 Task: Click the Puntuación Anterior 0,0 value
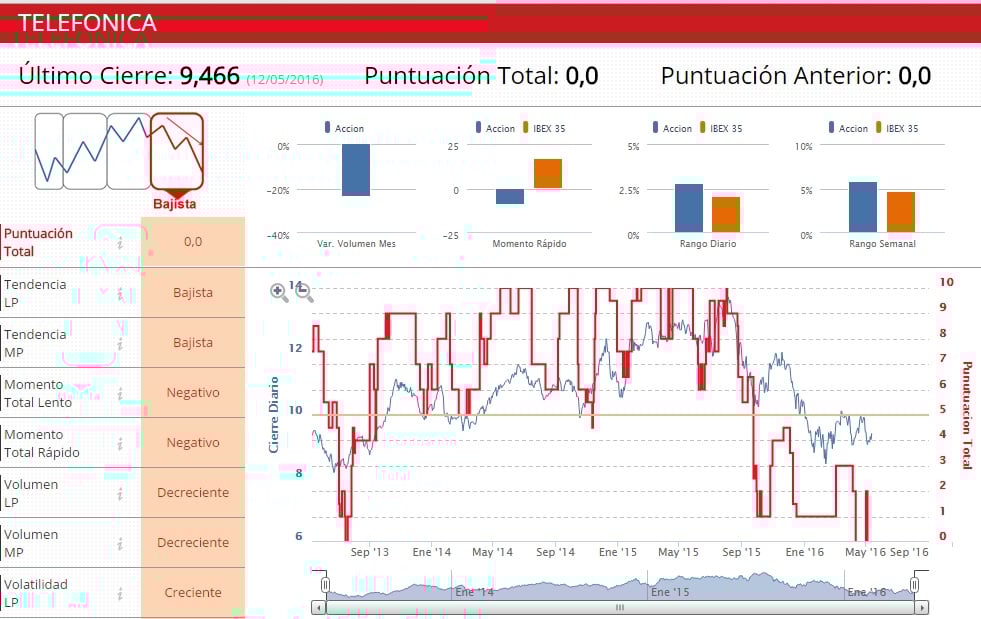coord(915,76)
